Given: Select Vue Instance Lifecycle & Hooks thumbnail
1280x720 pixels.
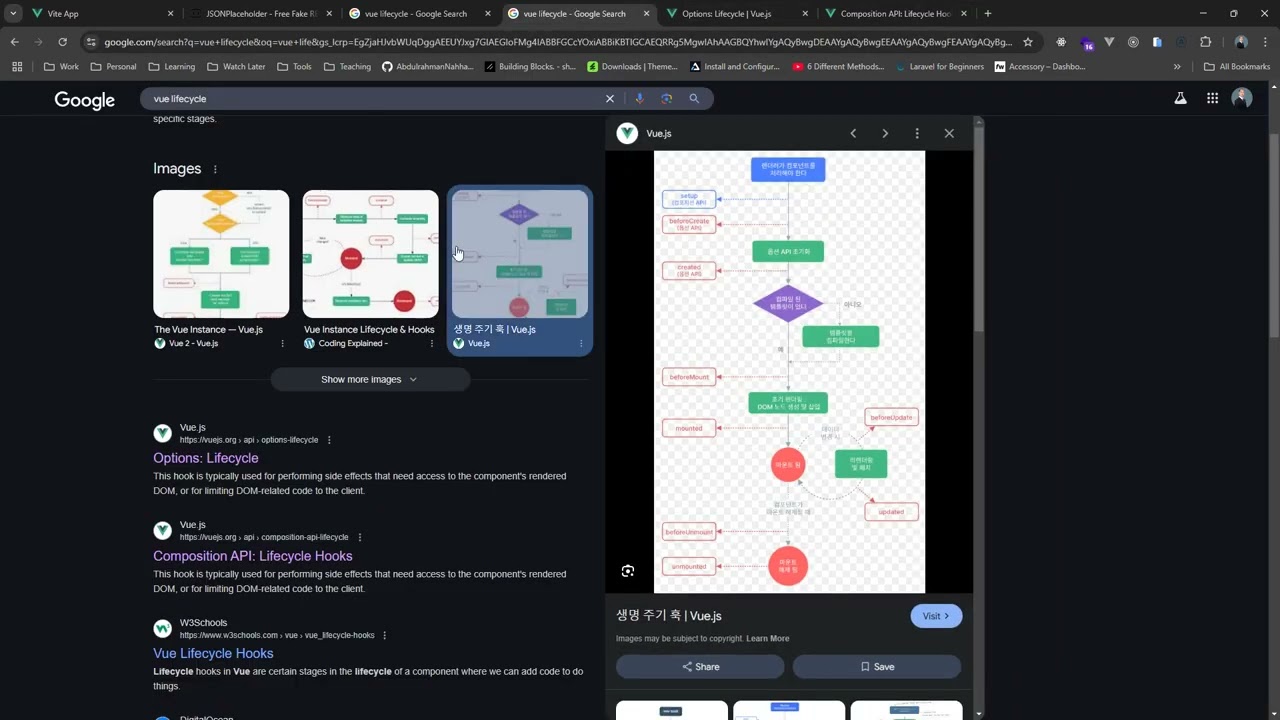Looking at the screenshot, I should coord(371,254).
